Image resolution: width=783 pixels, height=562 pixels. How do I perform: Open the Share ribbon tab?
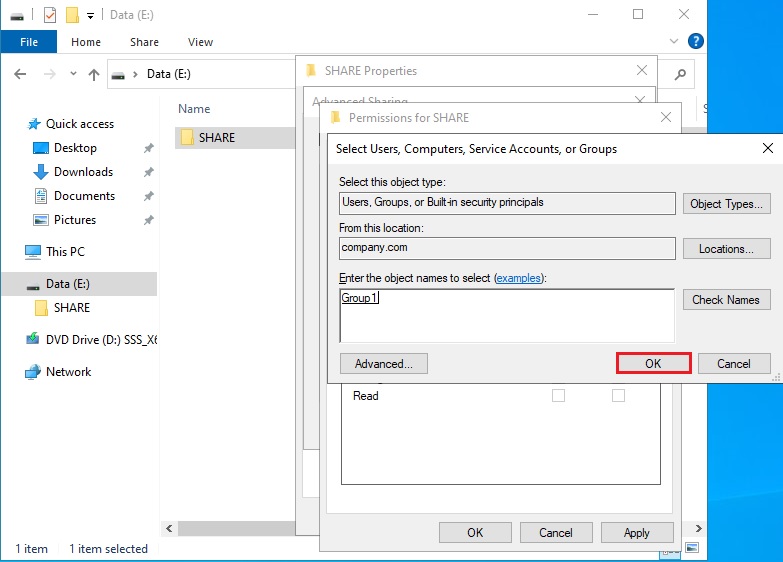pos(144,42)
